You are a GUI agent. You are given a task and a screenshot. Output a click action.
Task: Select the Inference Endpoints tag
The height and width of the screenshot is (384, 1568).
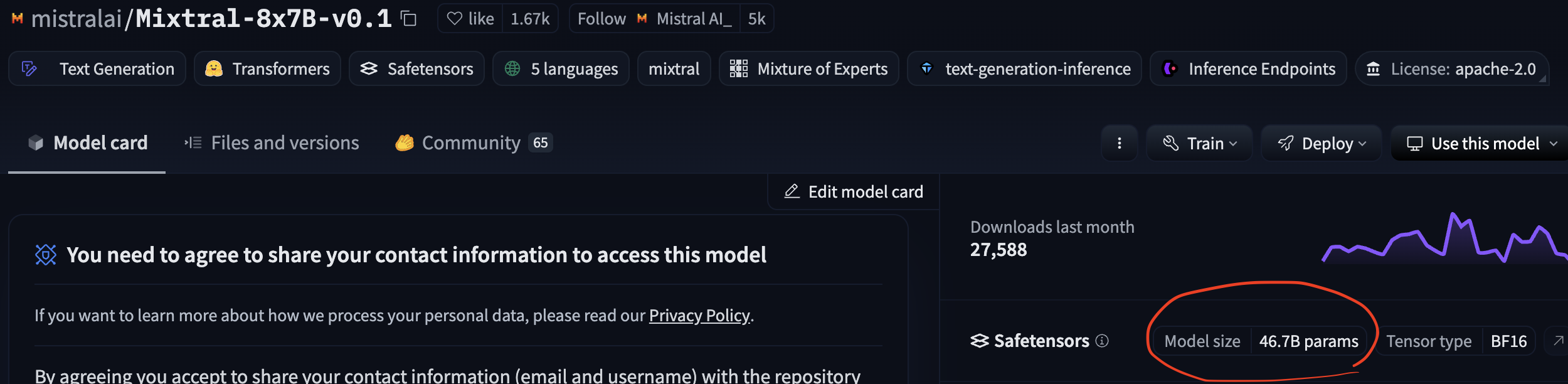[1248, 68]
